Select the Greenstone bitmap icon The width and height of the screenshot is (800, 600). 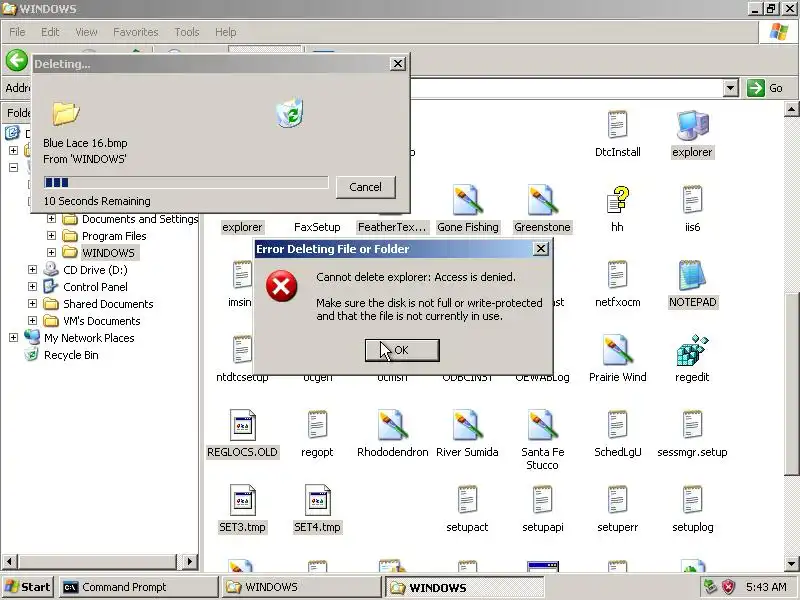pos(542,199)
